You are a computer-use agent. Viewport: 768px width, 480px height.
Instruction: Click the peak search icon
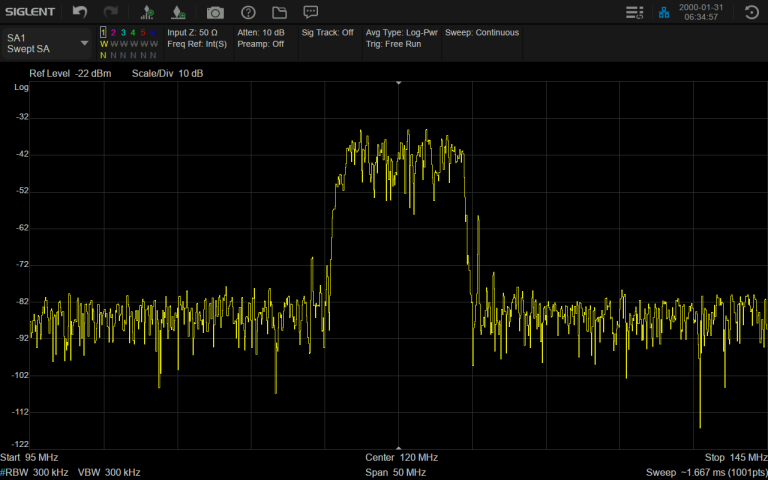(147, 12)
